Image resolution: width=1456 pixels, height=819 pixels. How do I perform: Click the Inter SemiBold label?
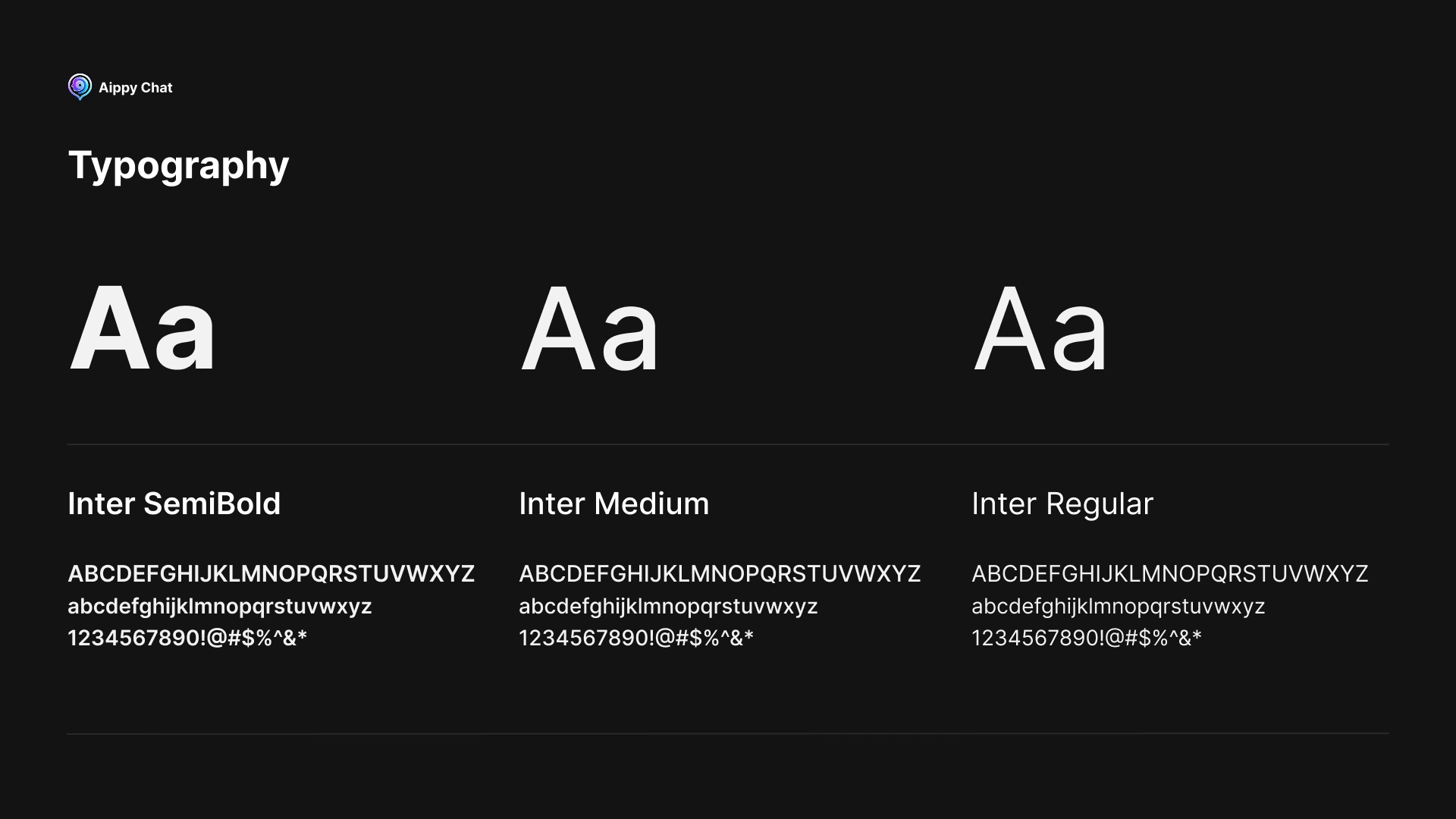click(x=174, y=504)
